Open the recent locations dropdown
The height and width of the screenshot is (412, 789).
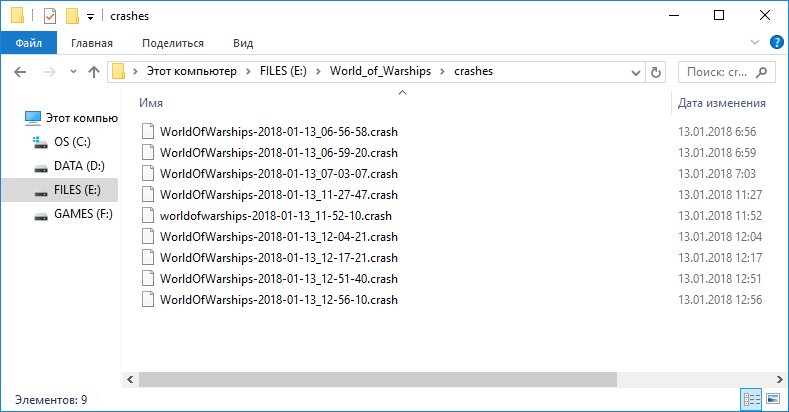click(73, 72)
